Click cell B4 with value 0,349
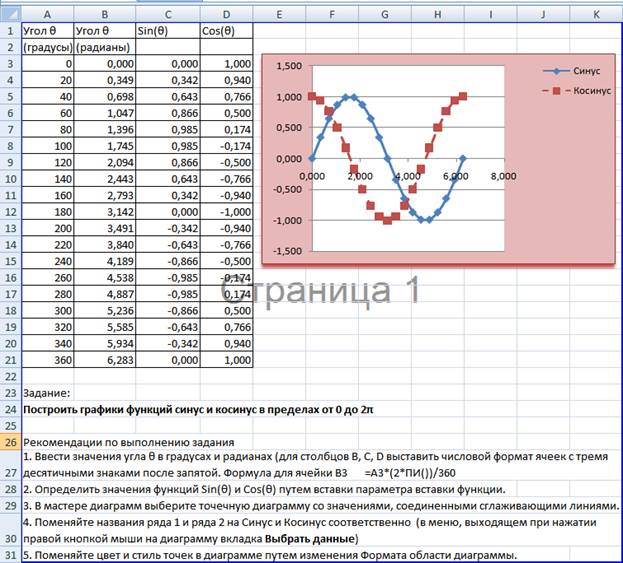This screenshot has height=563, width=623. click(x=105, y=80)
